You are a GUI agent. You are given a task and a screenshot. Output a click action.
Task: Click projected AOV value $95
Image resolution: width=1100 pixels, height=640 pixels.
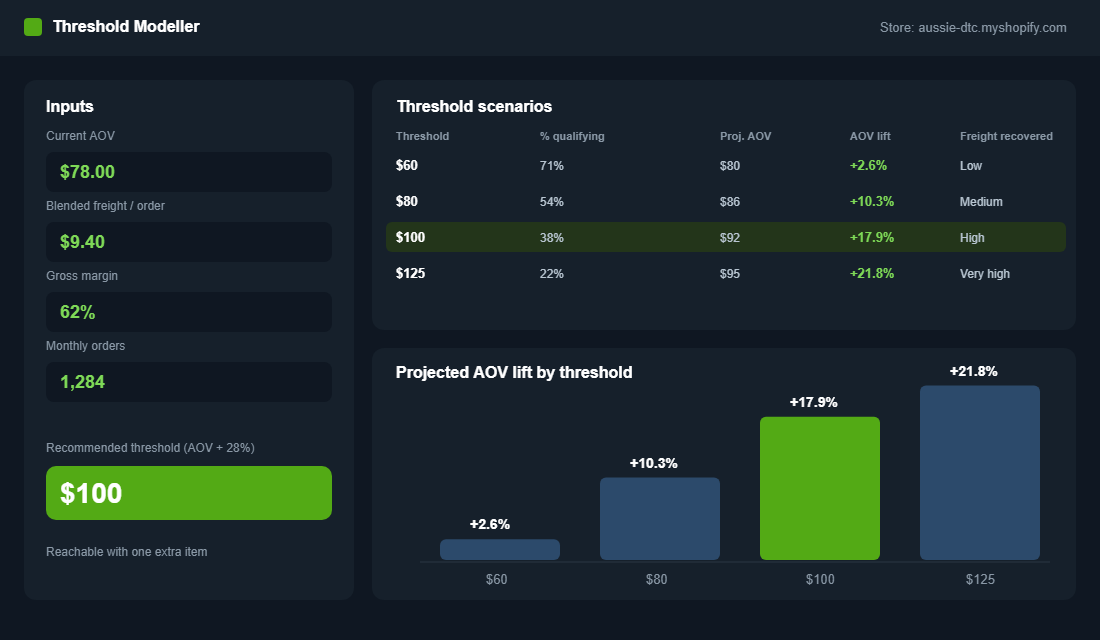730,274
